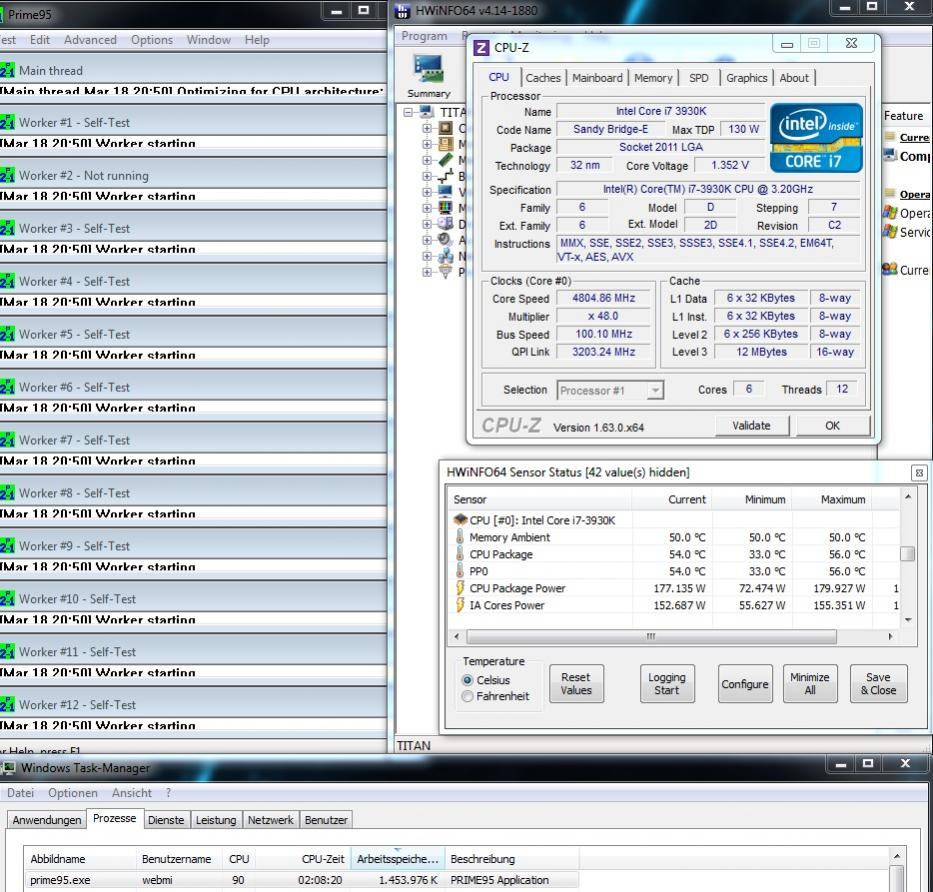Click the thermometer icon next to CPU Package

(459, 554)
